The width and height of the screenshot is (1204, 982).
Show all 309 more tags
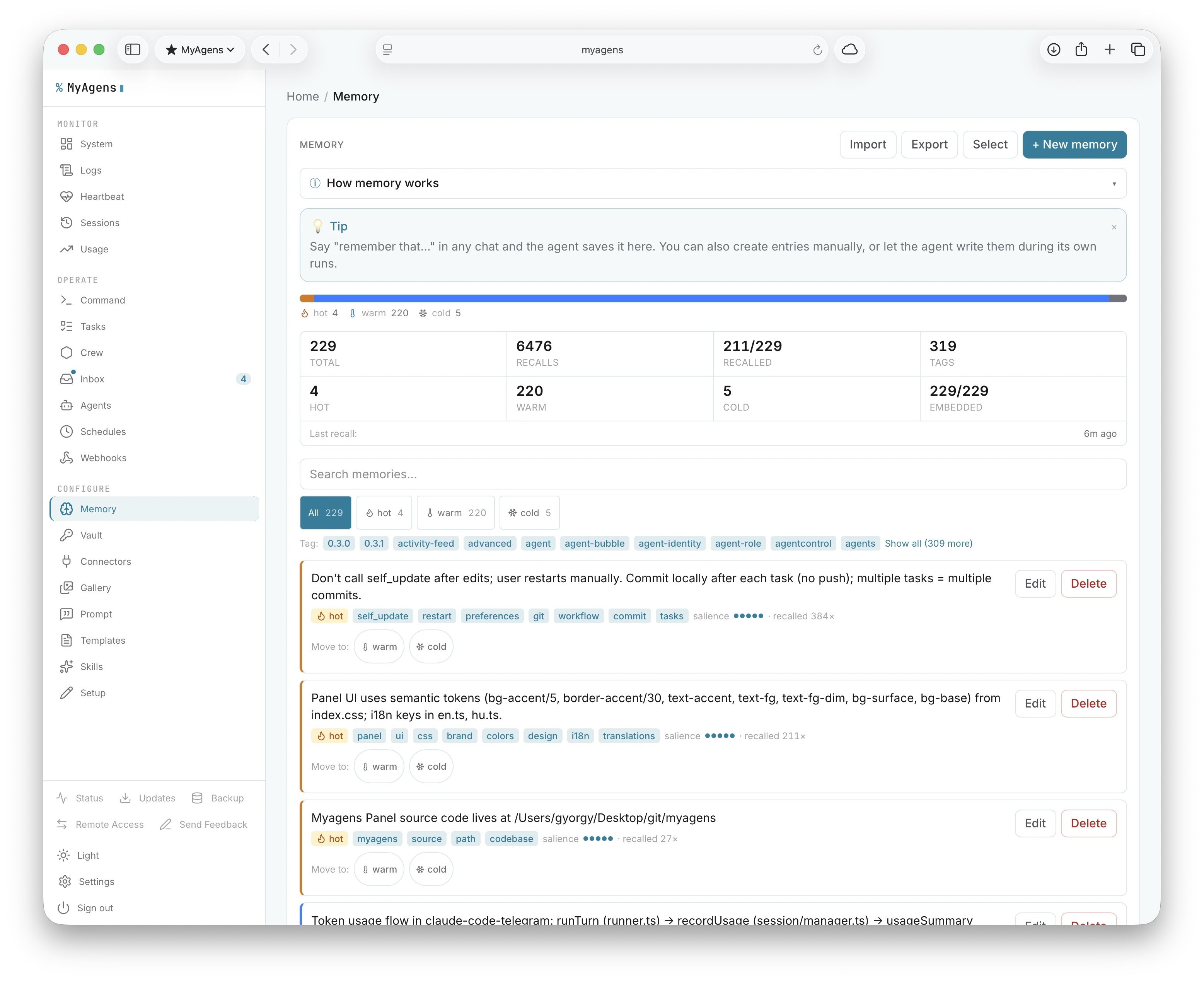click(x=928, y=543)
